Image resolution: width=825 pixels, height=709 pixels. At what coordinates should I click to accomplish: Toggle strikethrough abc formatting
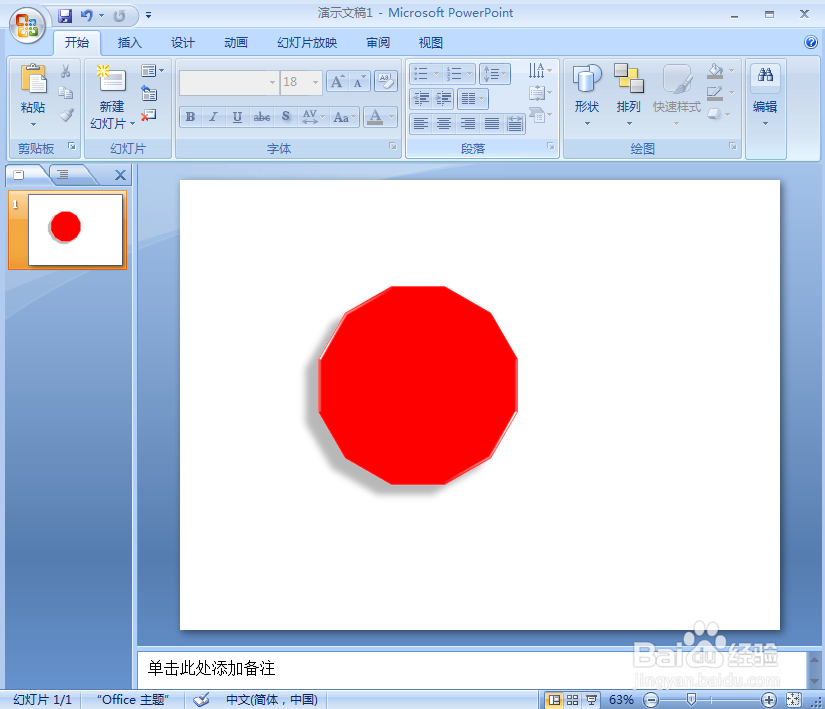(261, 117)
